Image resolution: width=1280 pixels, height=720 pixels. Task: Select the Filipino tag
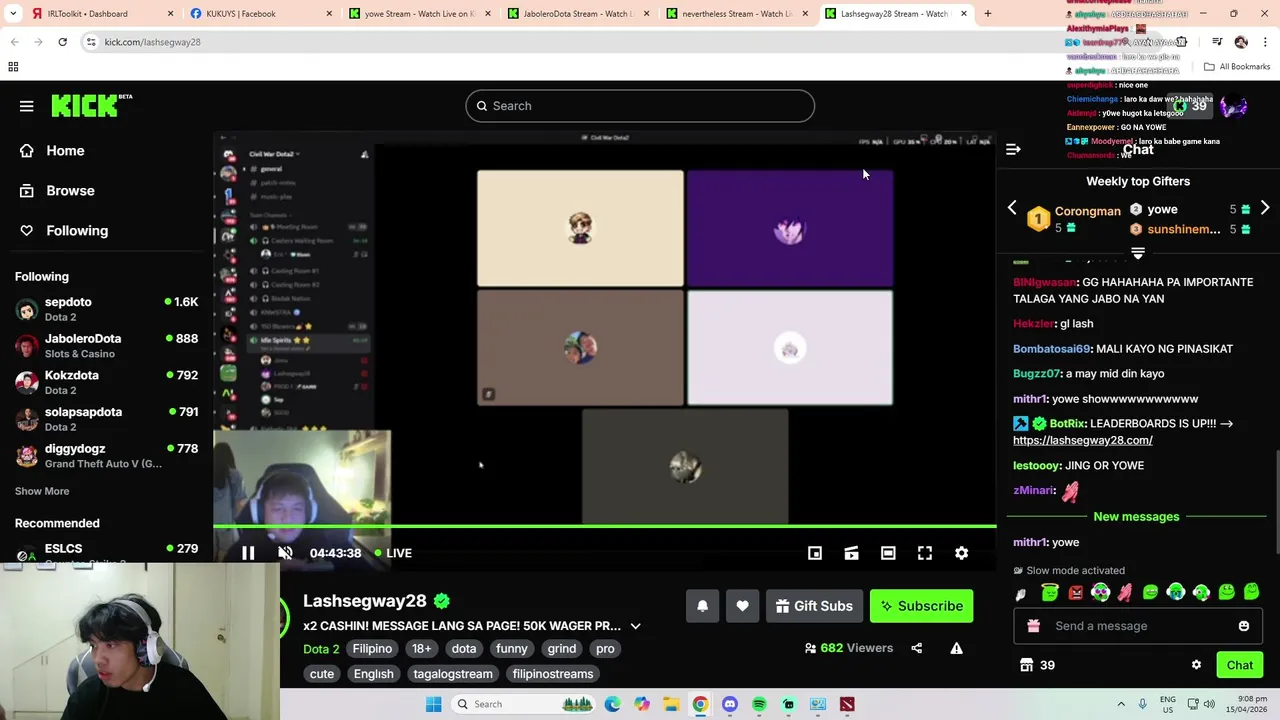click(x=372, y=649)
